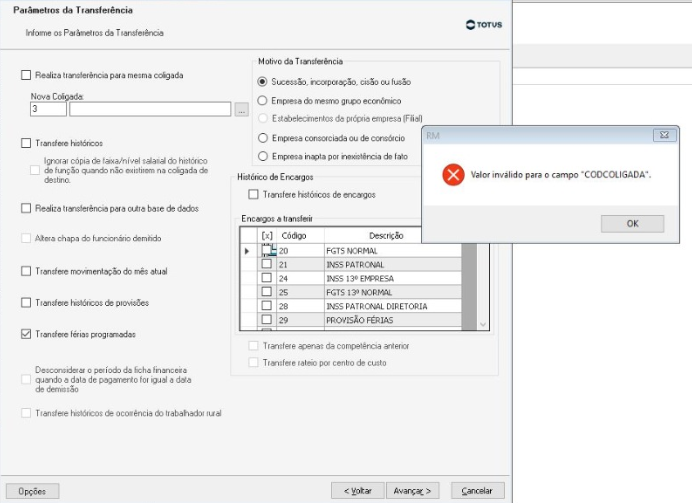Click the error icon in RM dialog
692x503 pixels.
[453, 175]
